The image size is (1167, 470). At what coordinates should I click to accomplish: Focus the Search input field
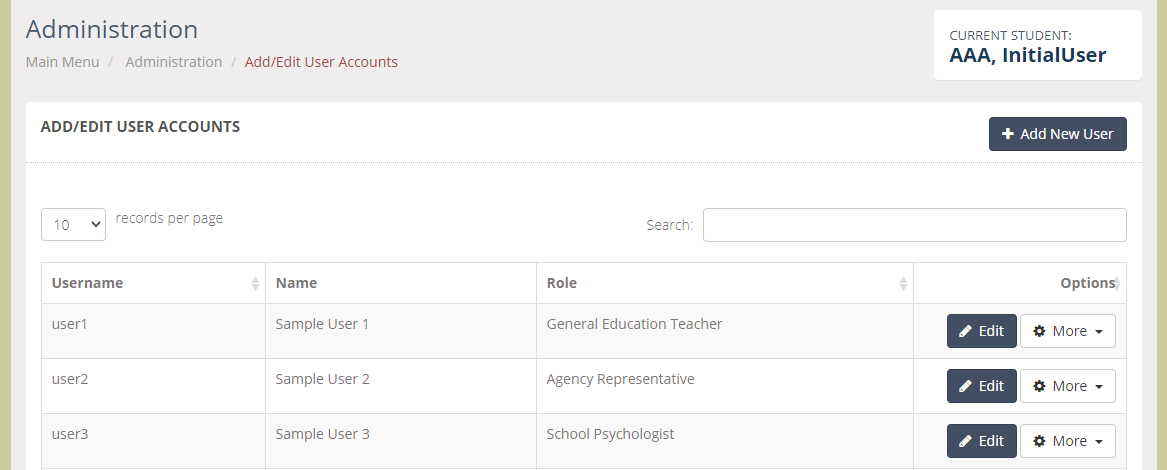[915, 225]
